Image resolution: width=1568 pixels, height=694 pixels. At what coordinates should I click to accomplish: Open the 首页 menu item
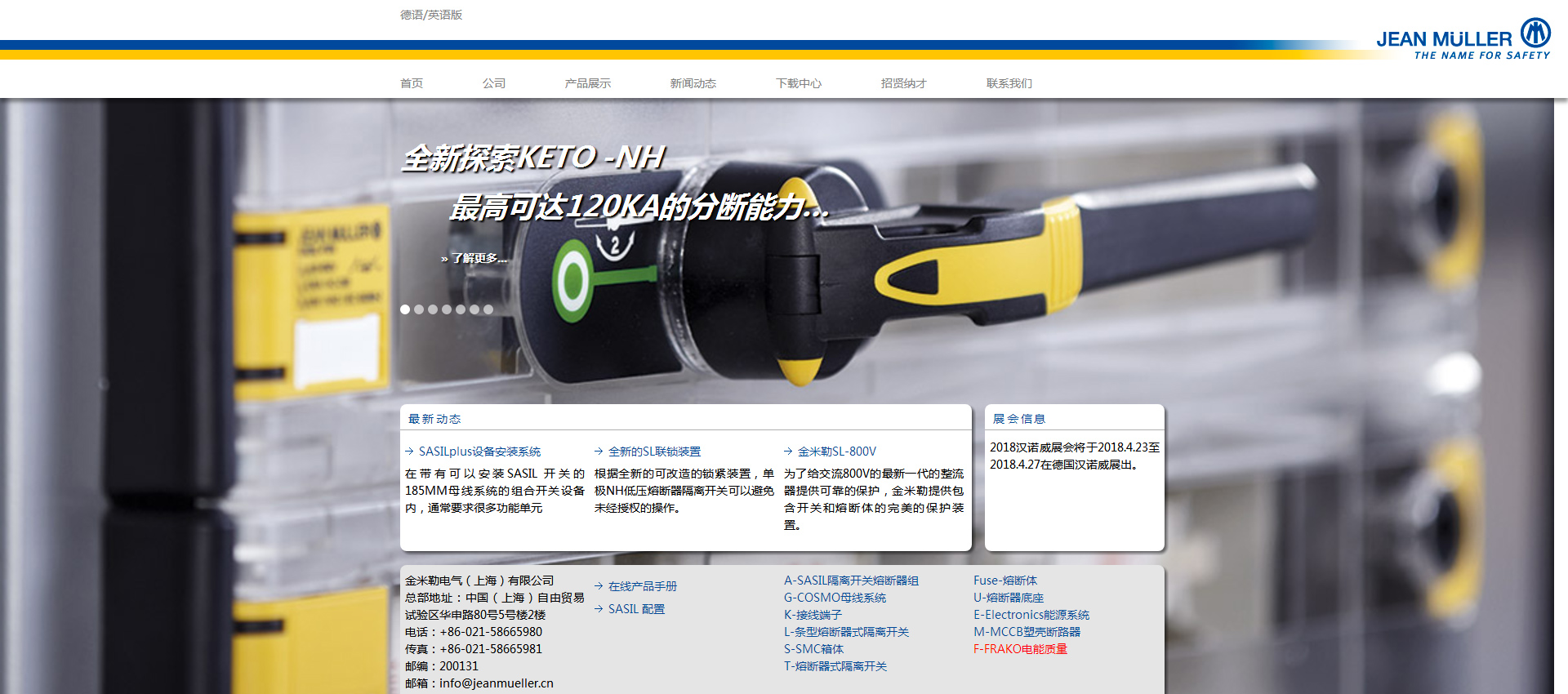pyautogui.click(x=412, y=83)
